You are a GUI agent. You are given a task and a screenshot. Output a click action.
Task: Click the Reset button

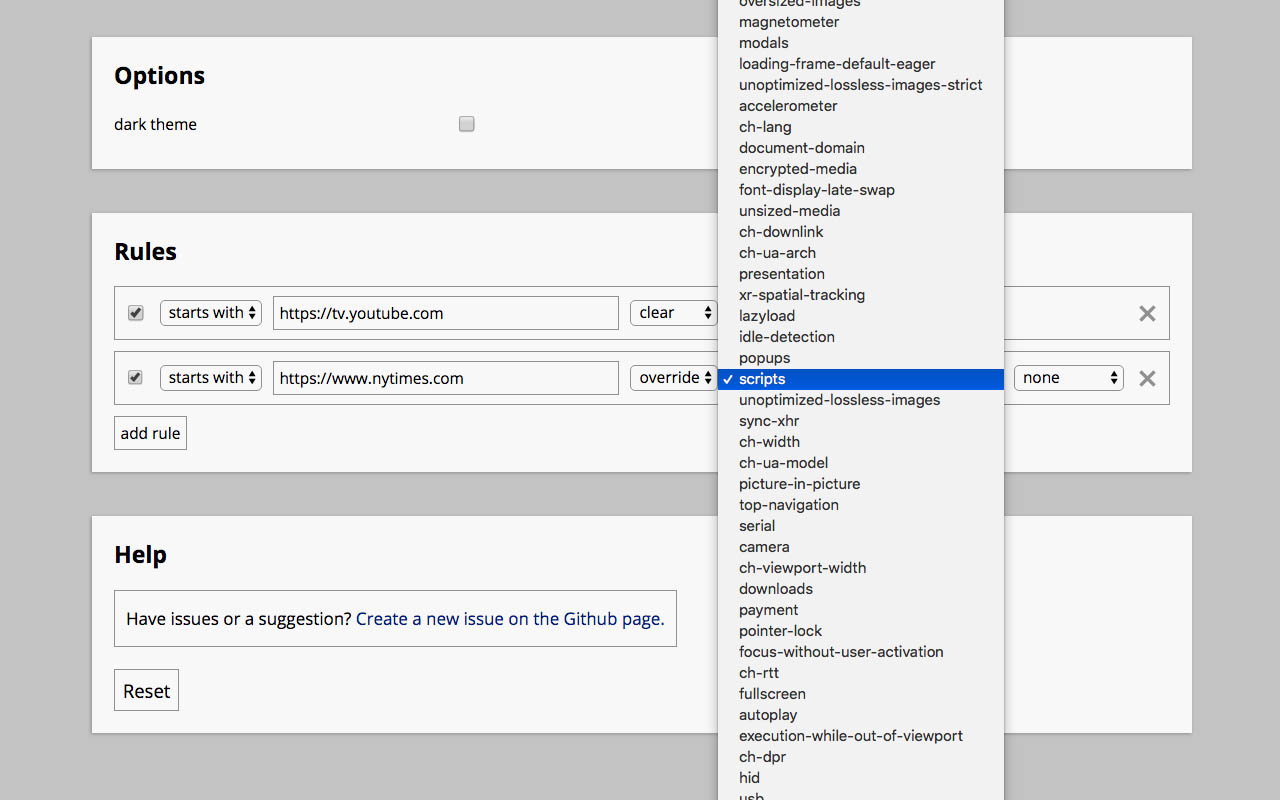[x=146, y=690]
